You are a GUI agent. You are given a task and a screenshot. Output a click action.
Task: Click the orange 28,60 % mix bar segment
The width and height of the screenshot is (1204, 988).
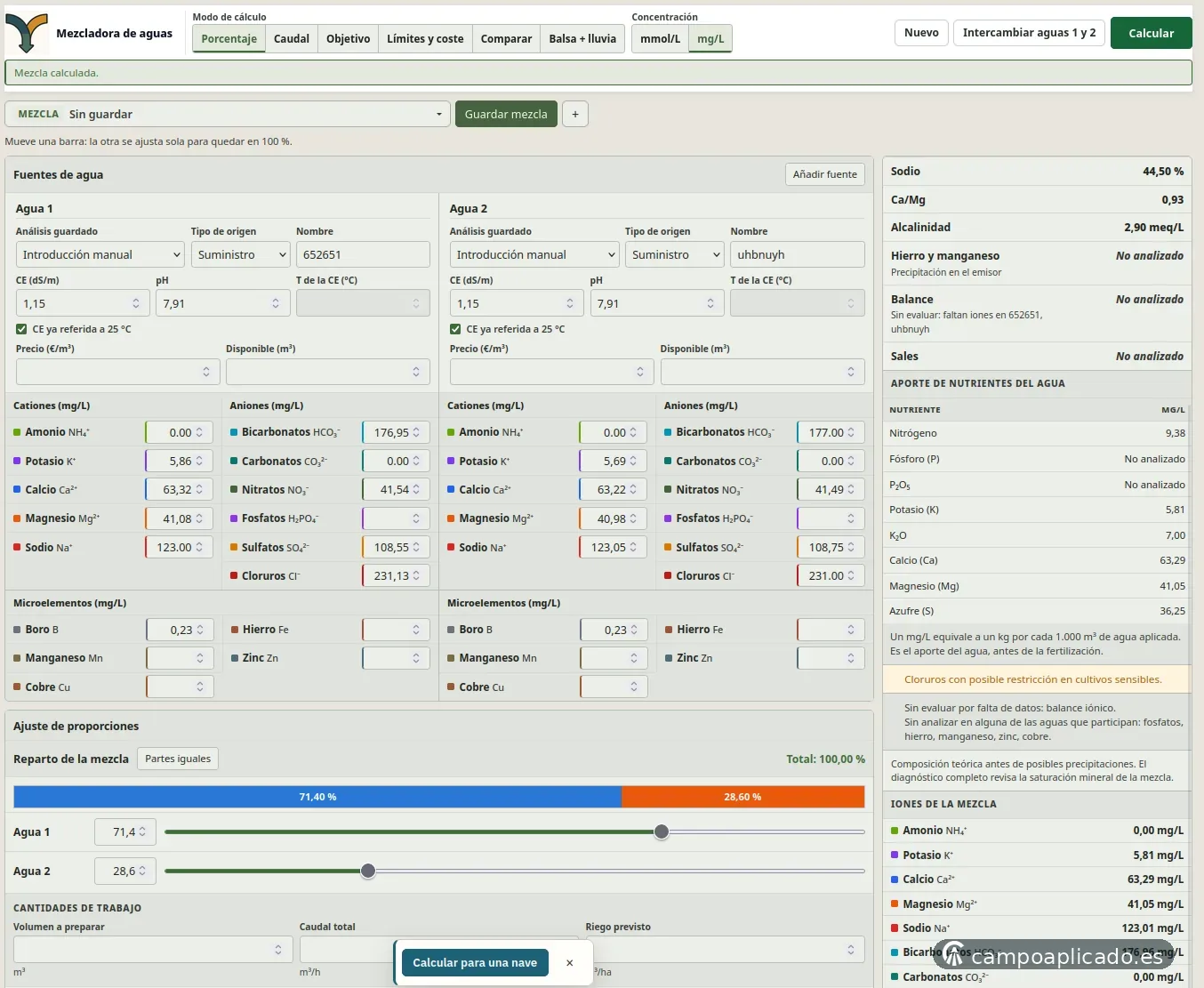743,797
